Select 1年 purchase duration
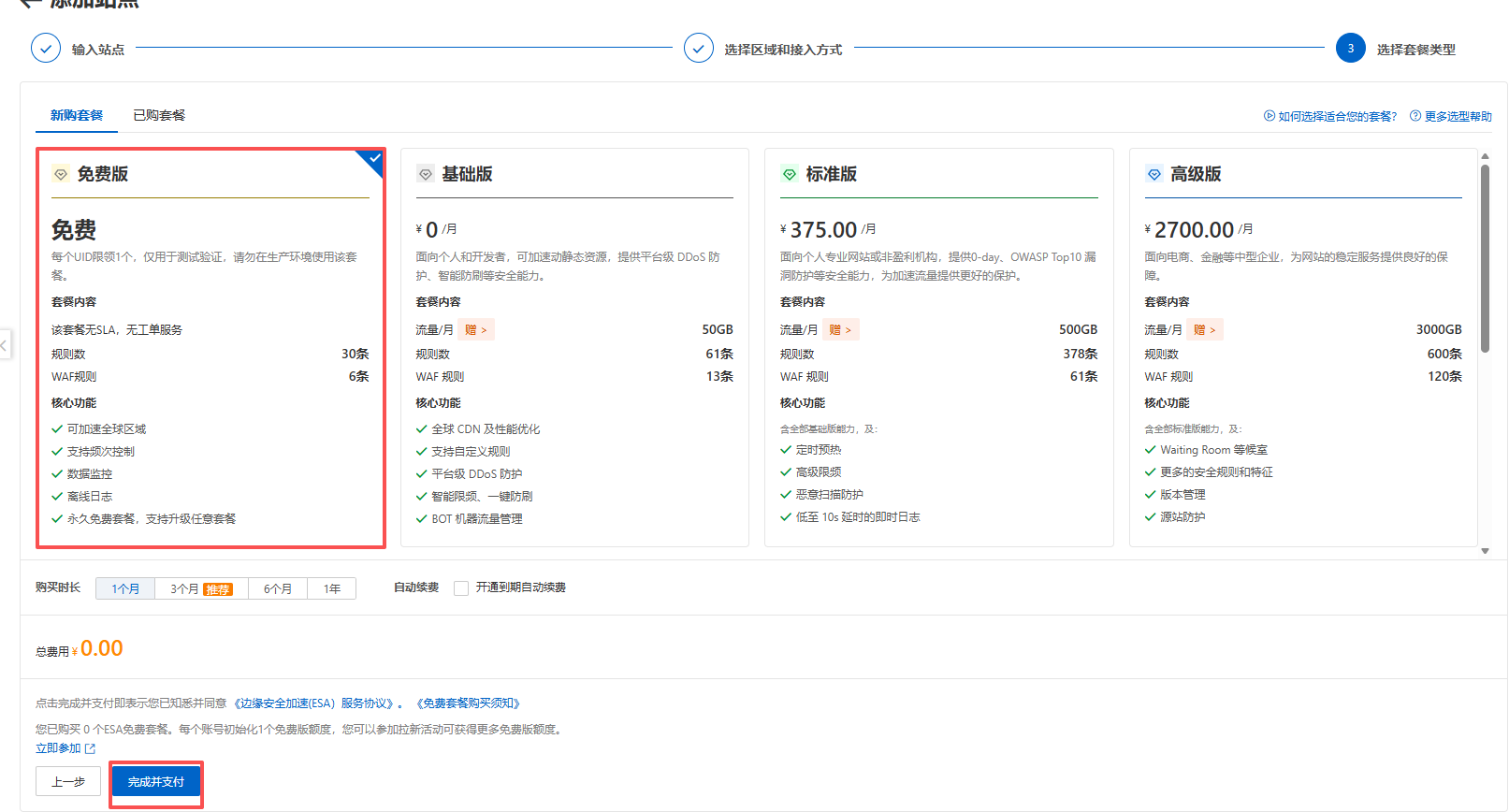 [332, 588]
